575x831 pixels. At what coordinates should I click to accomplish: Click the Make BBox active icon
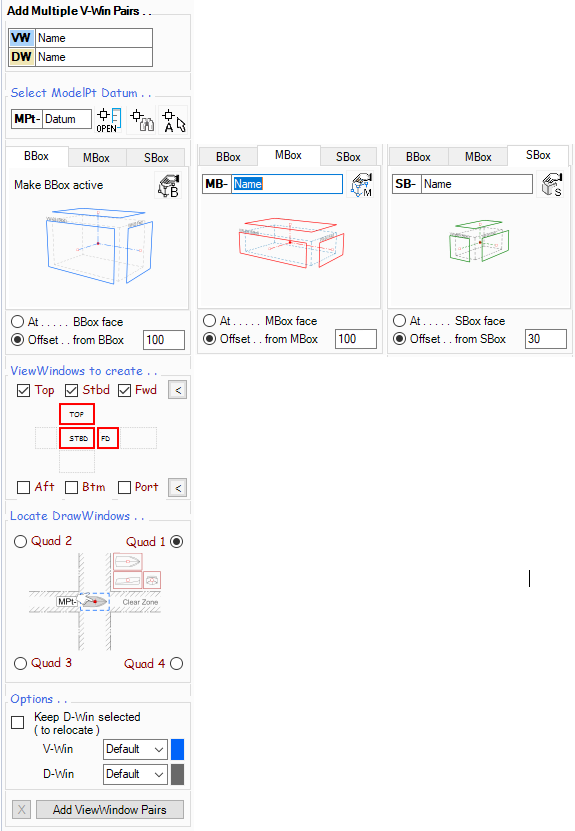coord(169,185)
